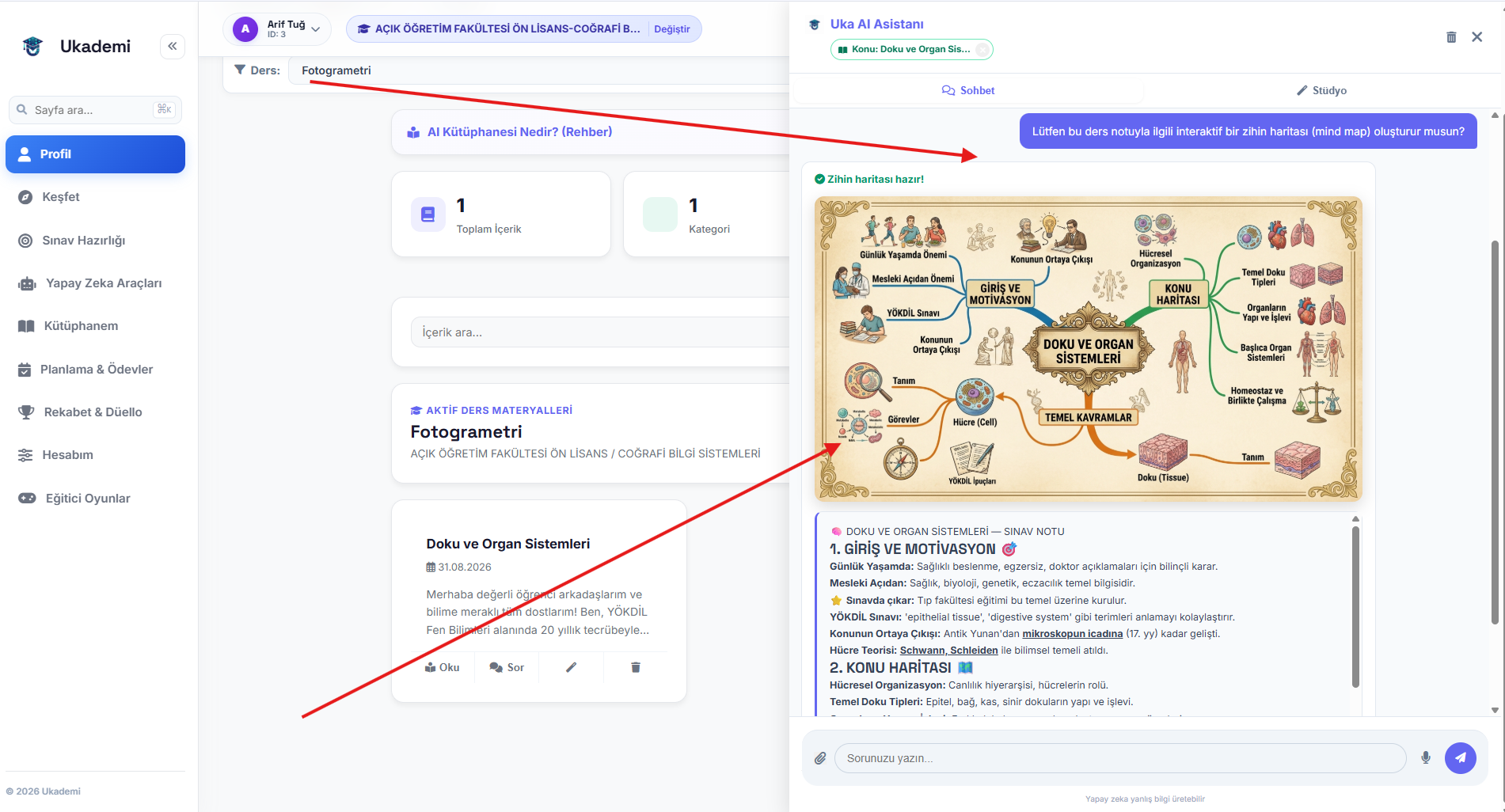Viewport: 1505px width, 812px height.
Task: Open the Hesabım menu item
Action: pos(95,455)
